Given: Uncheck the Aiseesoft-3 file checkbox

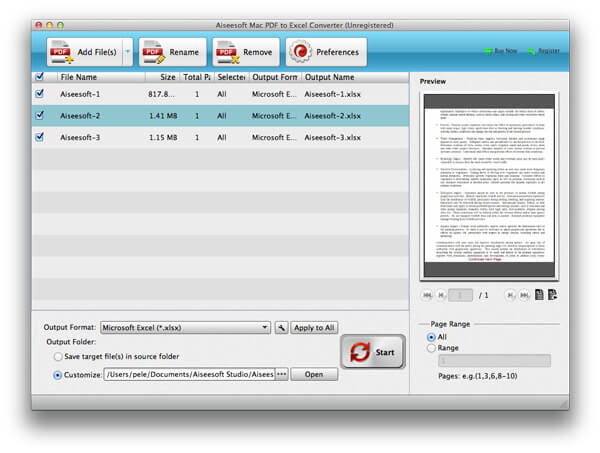Looking at the screenshot, I should (x=39, y=137).
